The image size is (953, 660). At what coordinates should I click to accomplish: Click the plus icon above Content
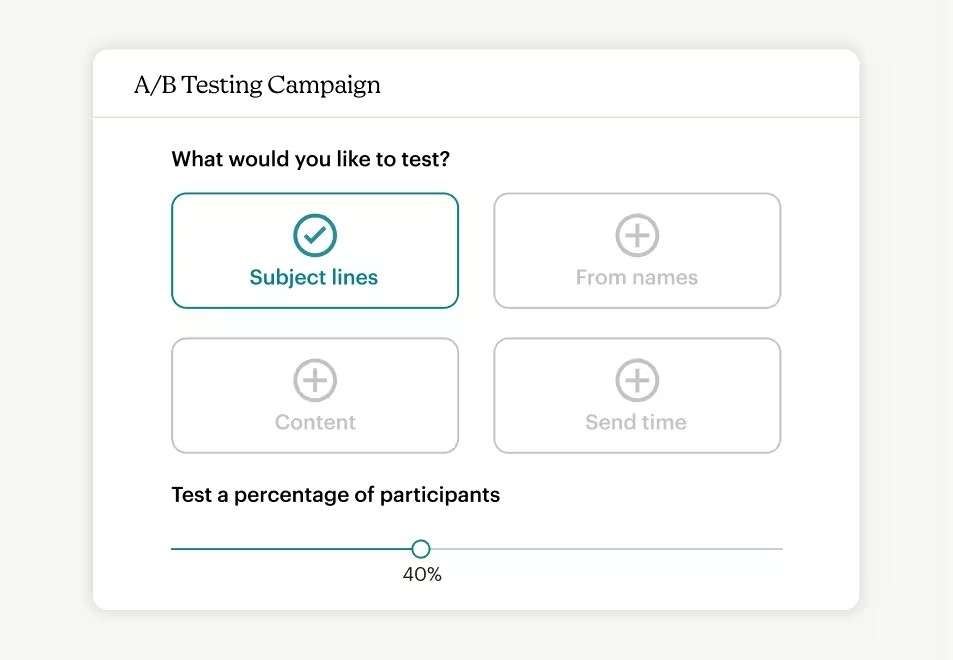click(x=315, y=381)
